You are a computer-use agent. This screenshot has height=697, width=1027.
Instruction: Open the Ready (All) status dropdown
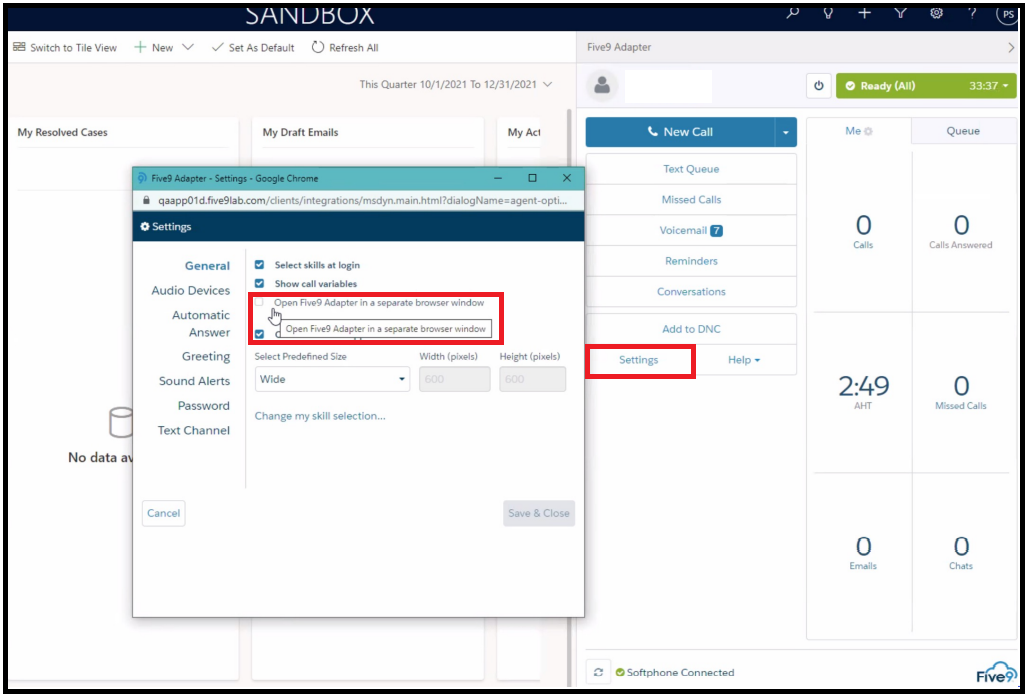pyautogui.click(x=926, y=86)
